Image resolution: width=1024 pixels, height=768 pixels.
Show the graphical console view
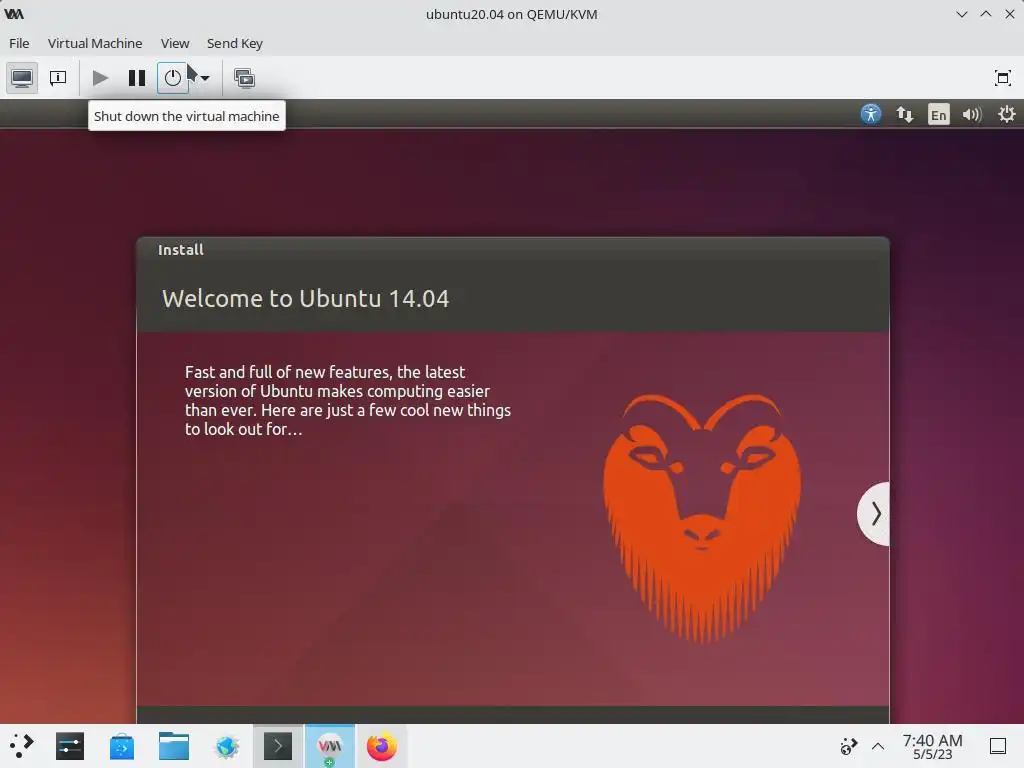click(22, 78)
